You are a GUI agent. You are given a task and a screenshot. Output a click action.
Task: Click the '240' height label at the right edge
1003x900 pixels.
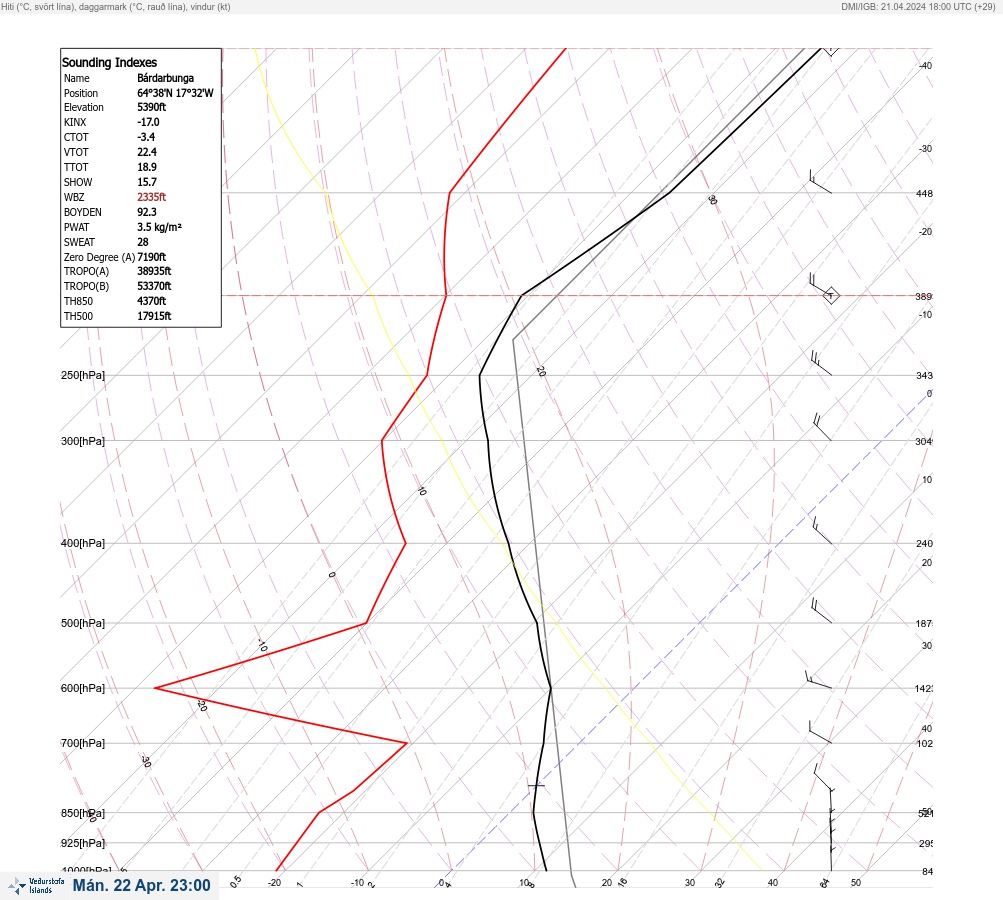(x=924, y=544)
